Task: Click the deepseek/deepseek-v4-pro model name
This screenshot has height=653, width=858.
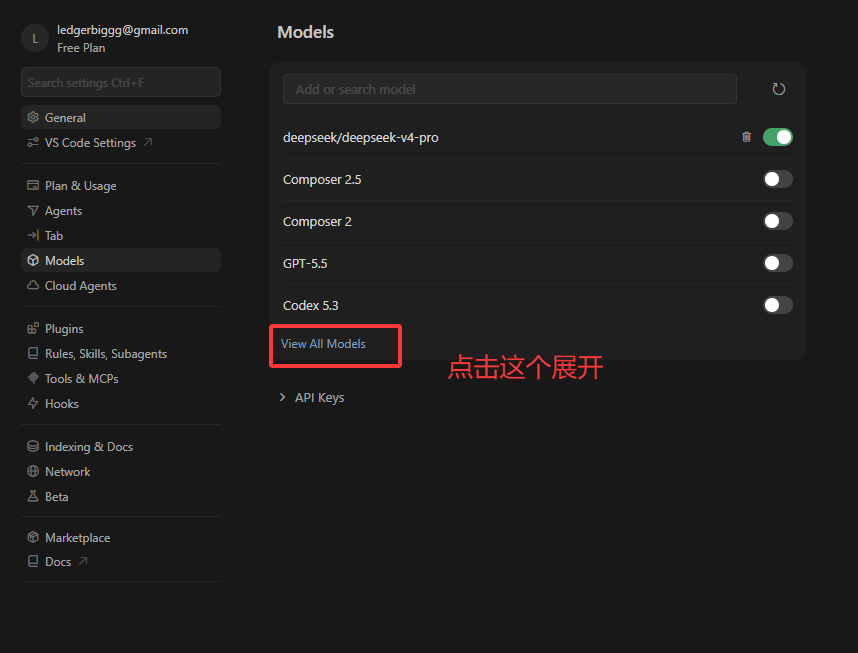Action: tap(361, 137)
